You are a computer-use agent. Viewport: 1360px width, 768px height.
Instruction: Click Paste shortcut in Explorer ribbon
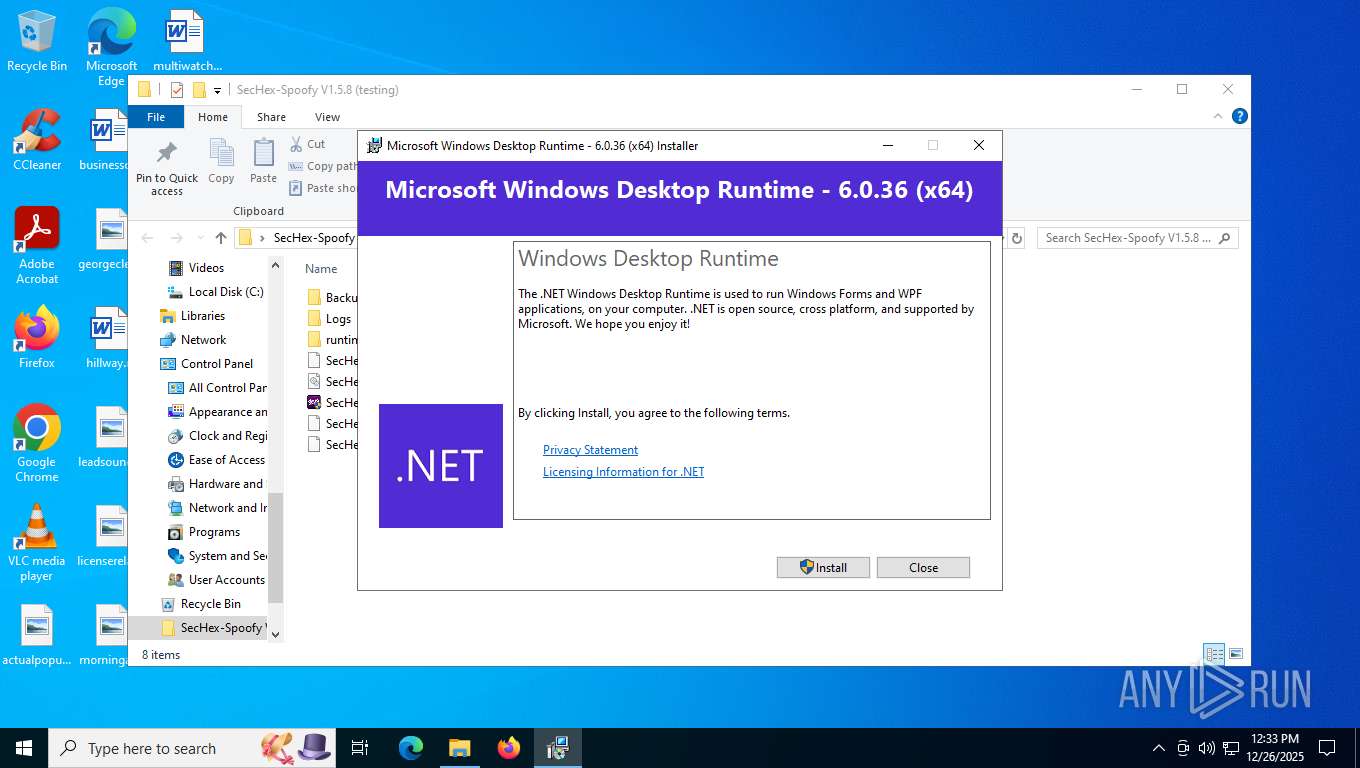(323, 188)
